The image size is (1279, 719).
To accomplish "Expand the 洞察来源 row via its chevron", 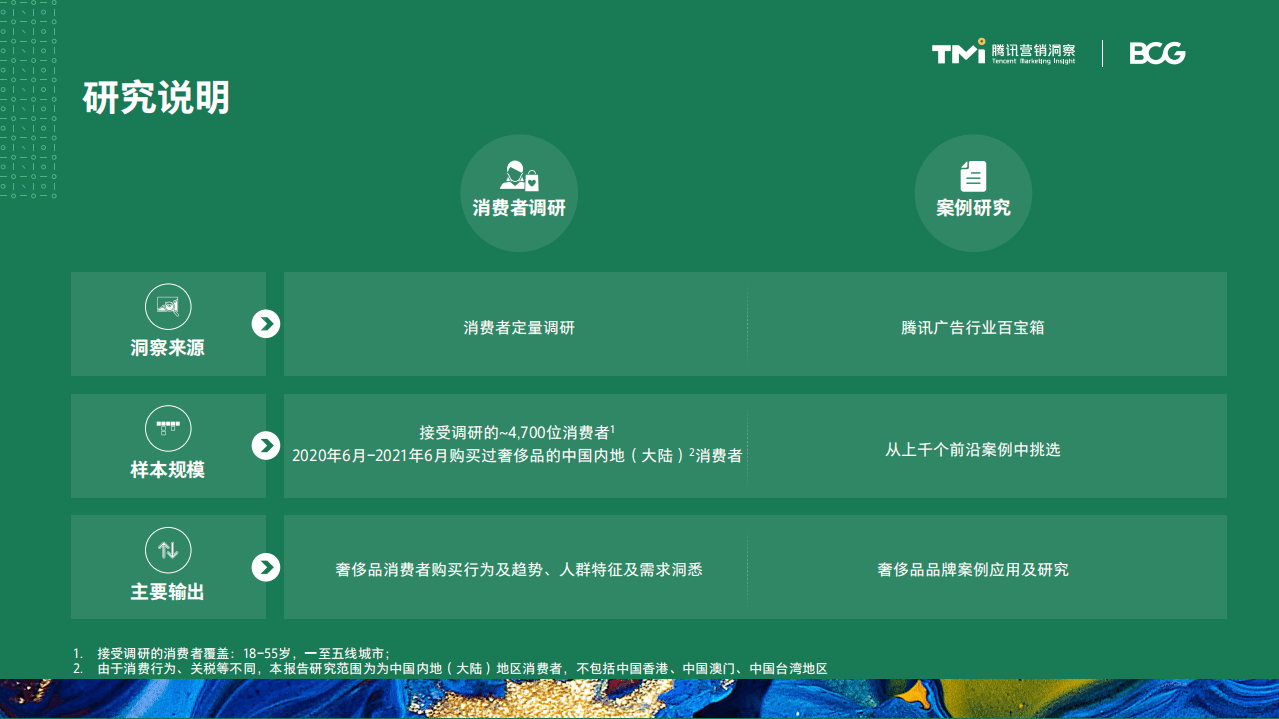I will (266, 324).
